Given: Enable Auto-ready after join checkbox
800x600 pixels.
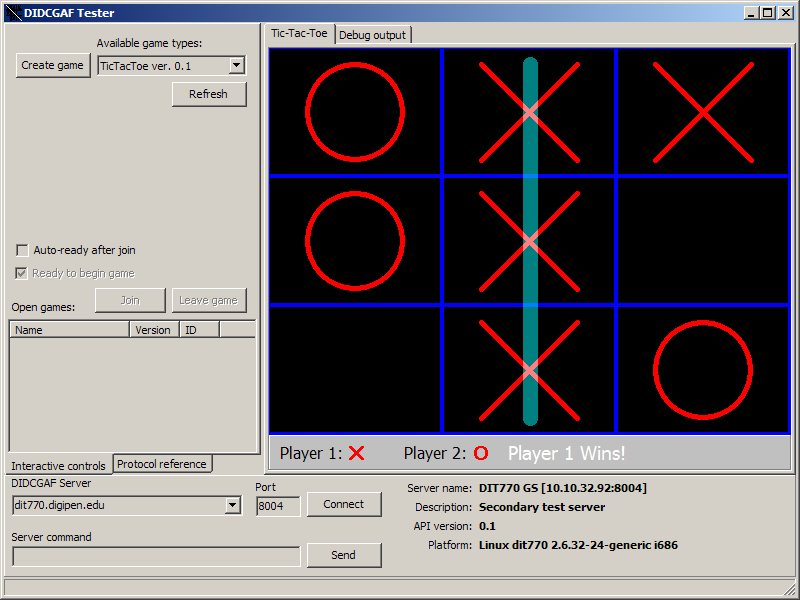Looking at the screenshot, I should pyautogui.click(x=23, y=250).
